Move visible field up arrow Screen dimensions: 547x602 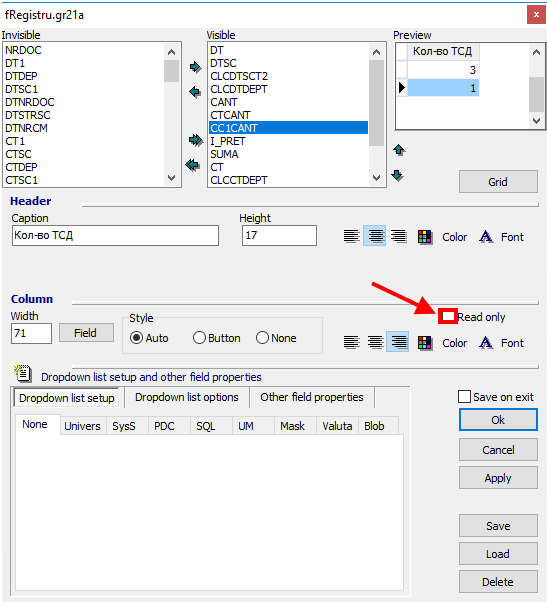tap(399, 150)
